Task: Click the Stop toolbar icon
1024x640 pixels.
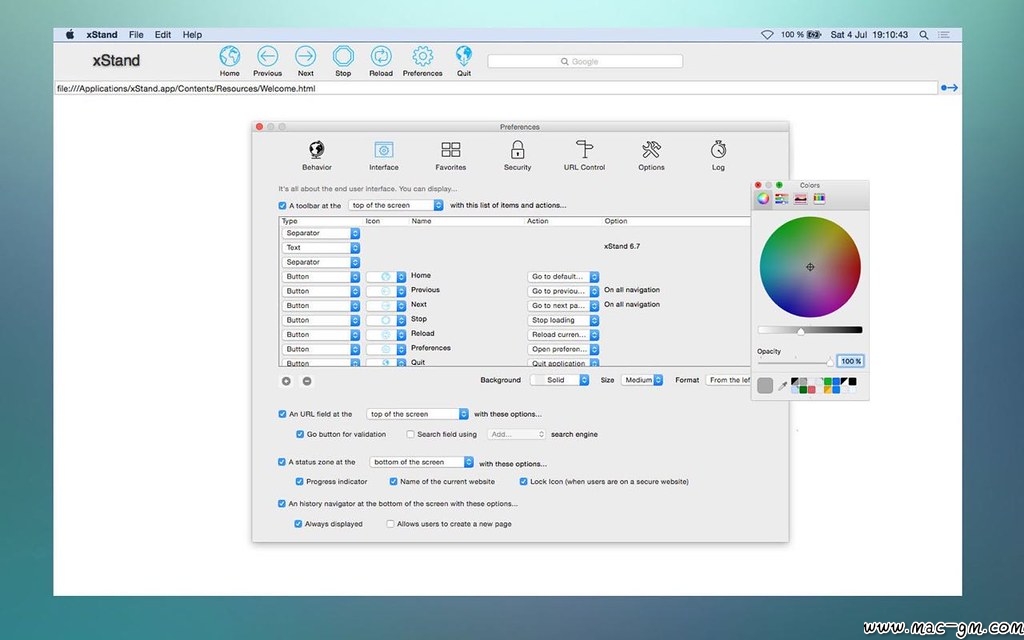Action: pos(343,56)
